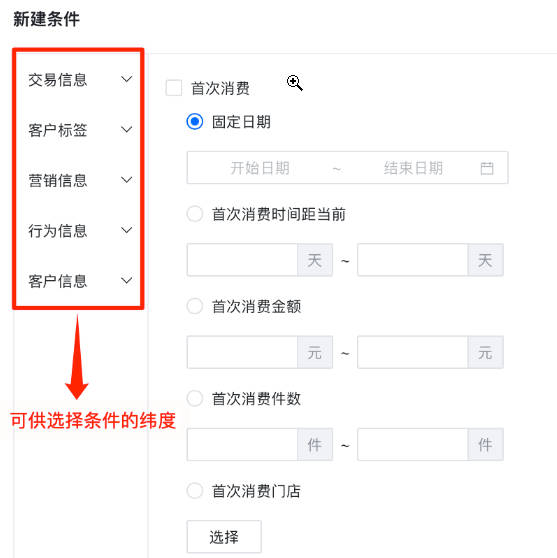Screen dimensions: 557x558
Task: Select the 固定日期 radio button
Action: tap(195, 122)
